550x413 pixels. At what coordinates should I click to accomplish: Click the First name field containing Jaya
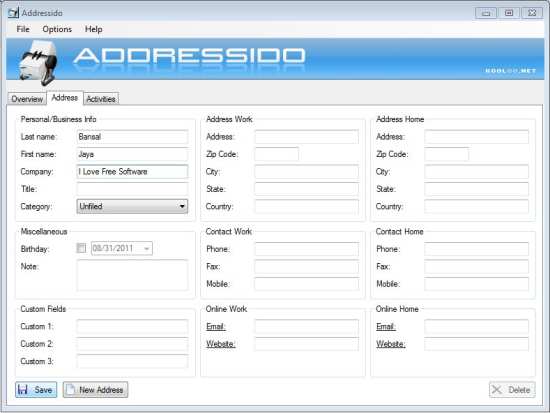[x=132, y=154]
